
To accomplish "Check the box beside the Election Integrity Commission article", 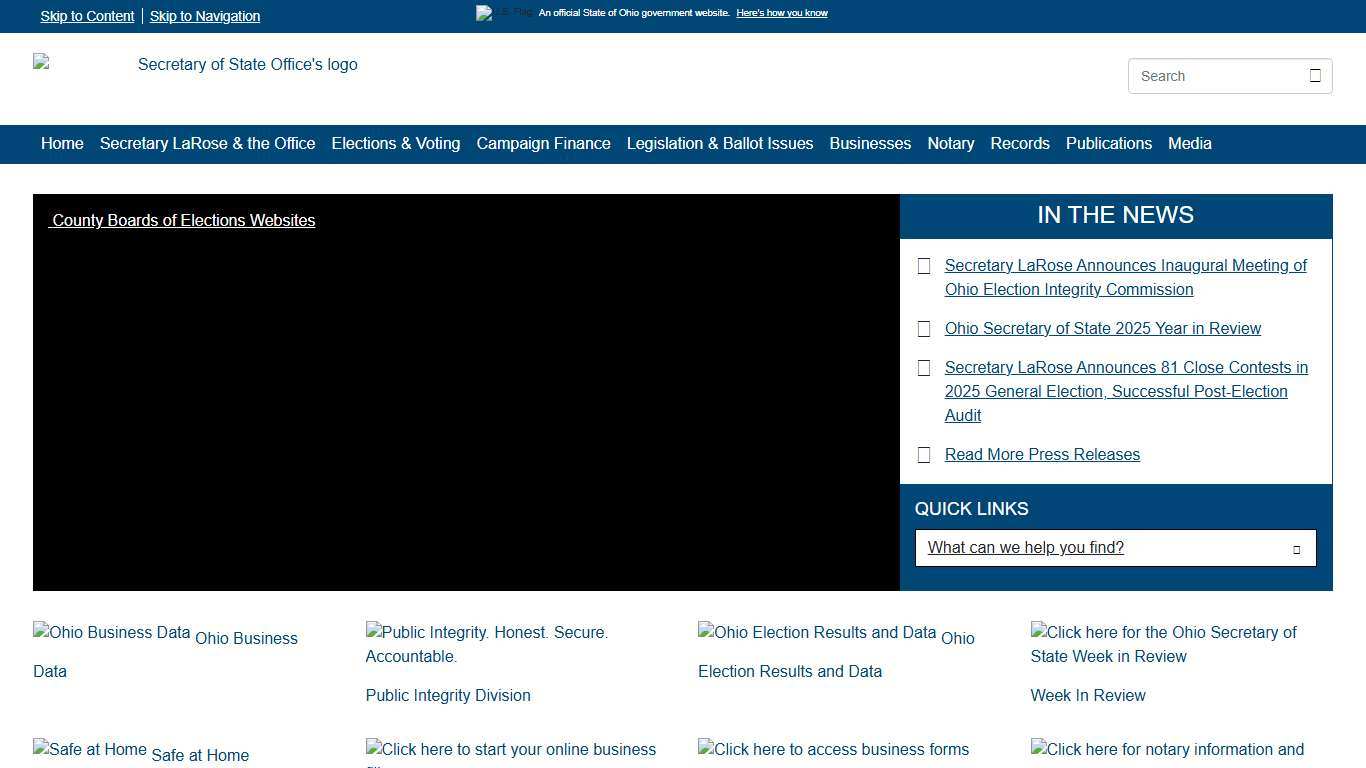I will tap(923, 265).
